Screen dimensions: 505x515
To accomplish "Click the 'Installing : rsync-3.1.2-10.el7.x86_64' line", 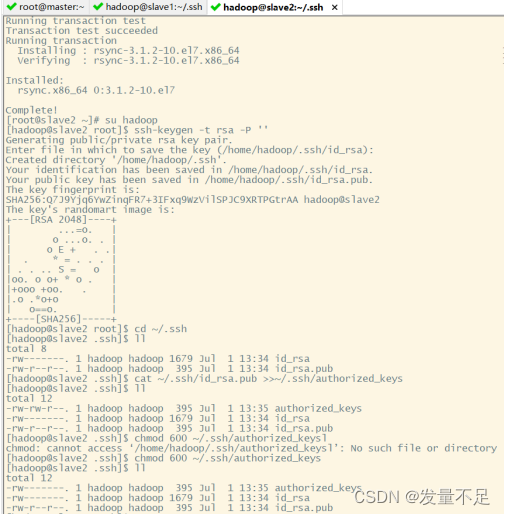I will (128, 51).
